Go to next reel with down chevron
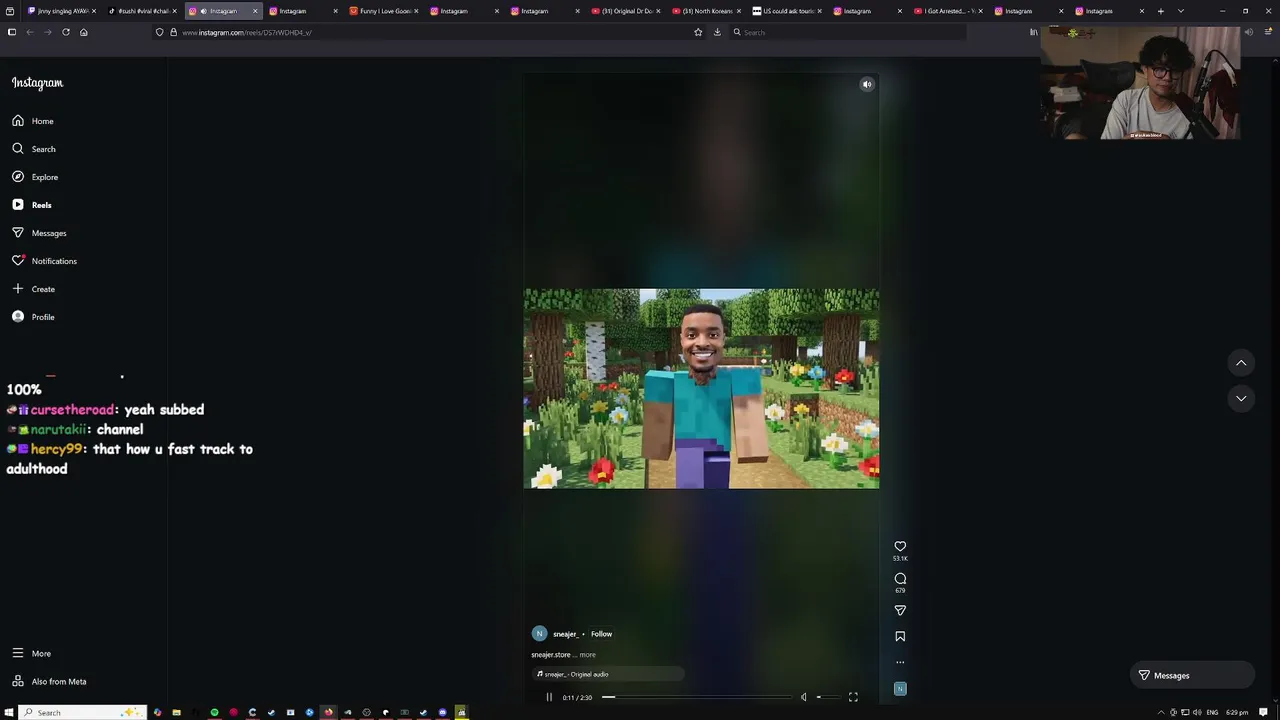This screenshot has width=1280, height=720. click(x=1241, y=398)
